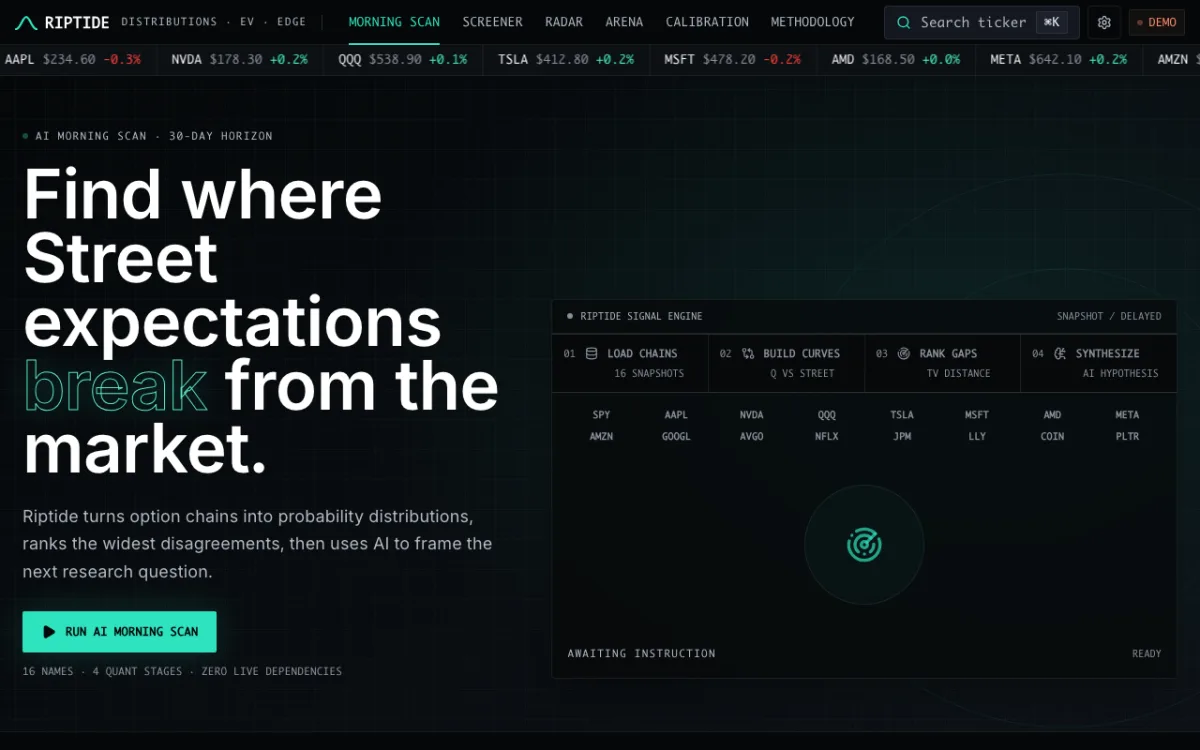Click the Load Chains database icon
The image size is (1200, 750).
tap(591, 353)
